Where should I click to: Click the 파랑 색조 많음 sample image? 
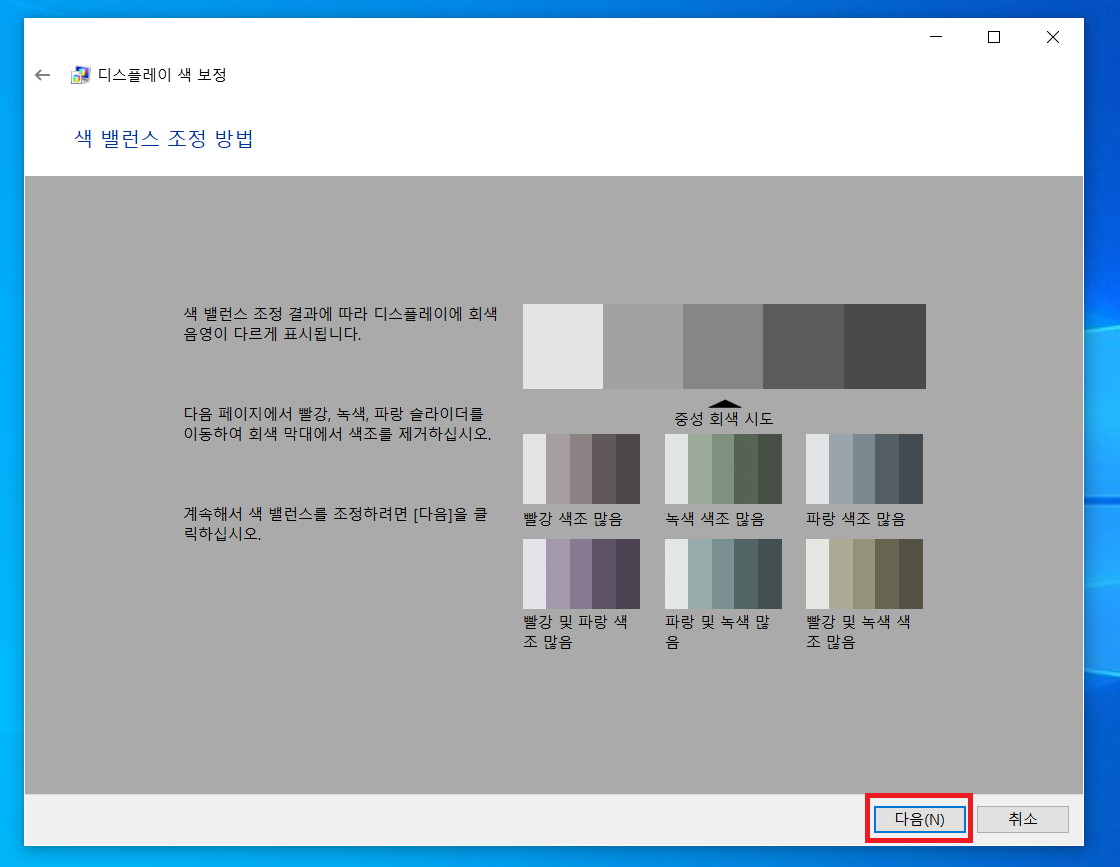coord(864,468)
